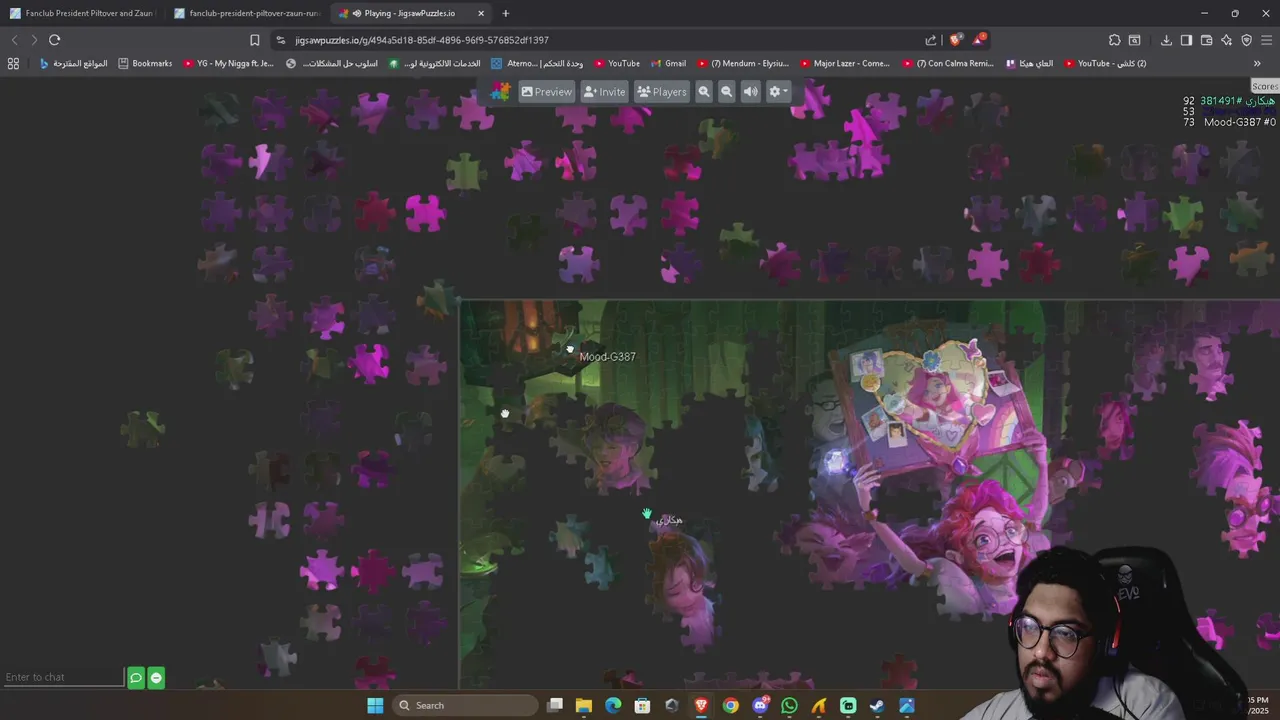Switch to Fanclub President Piltover and Zaun tab
The height and width of the screenshot is (720, 1280).
pyautogui.click(x=82, y=13)
